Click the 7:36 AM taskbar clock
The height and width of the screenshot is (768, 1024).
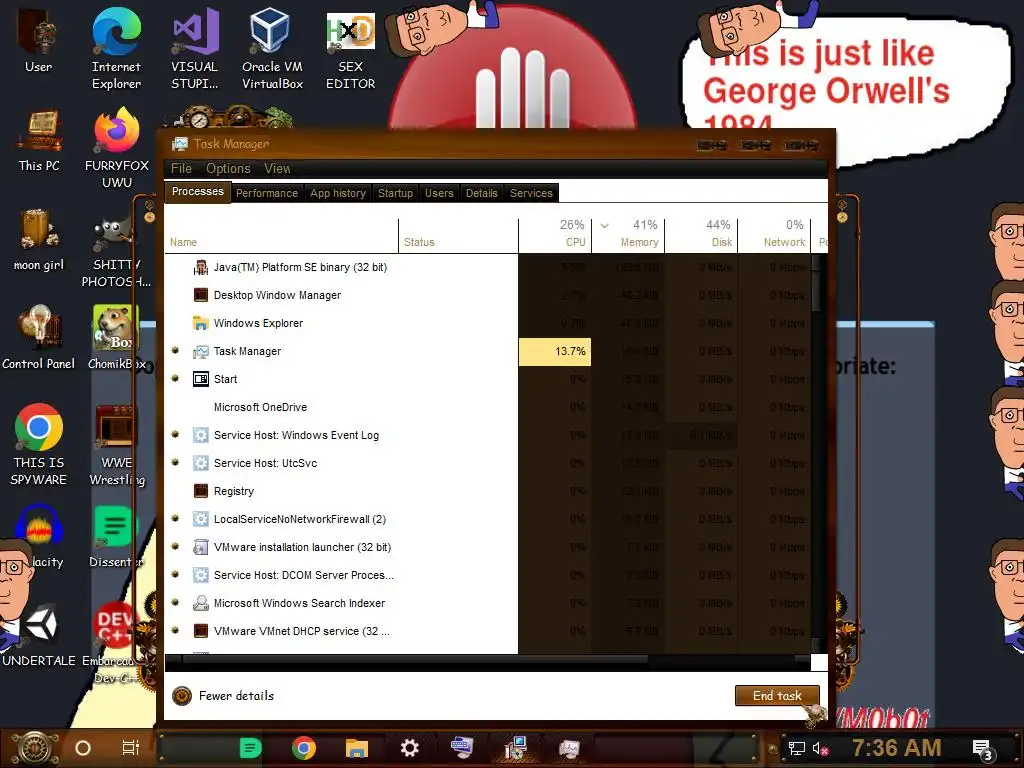tap(897, 748)
